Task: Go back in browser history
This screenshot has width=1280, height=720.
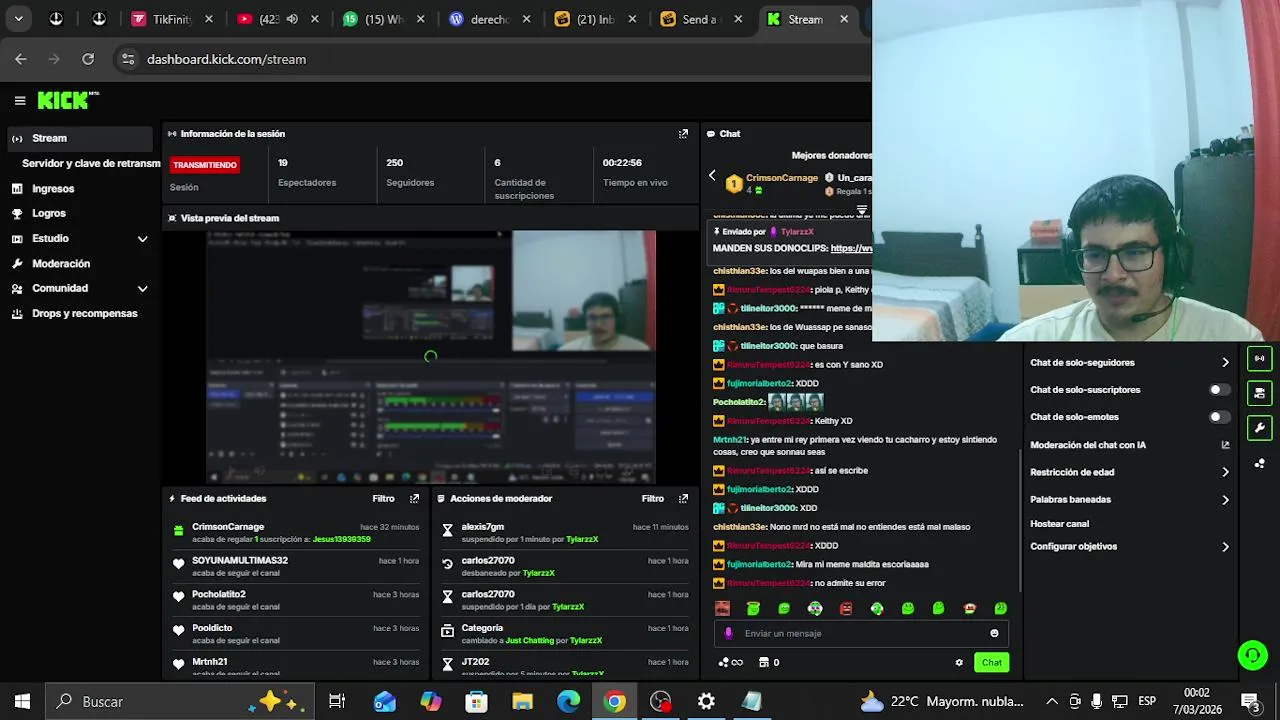Action: (21, 59)
